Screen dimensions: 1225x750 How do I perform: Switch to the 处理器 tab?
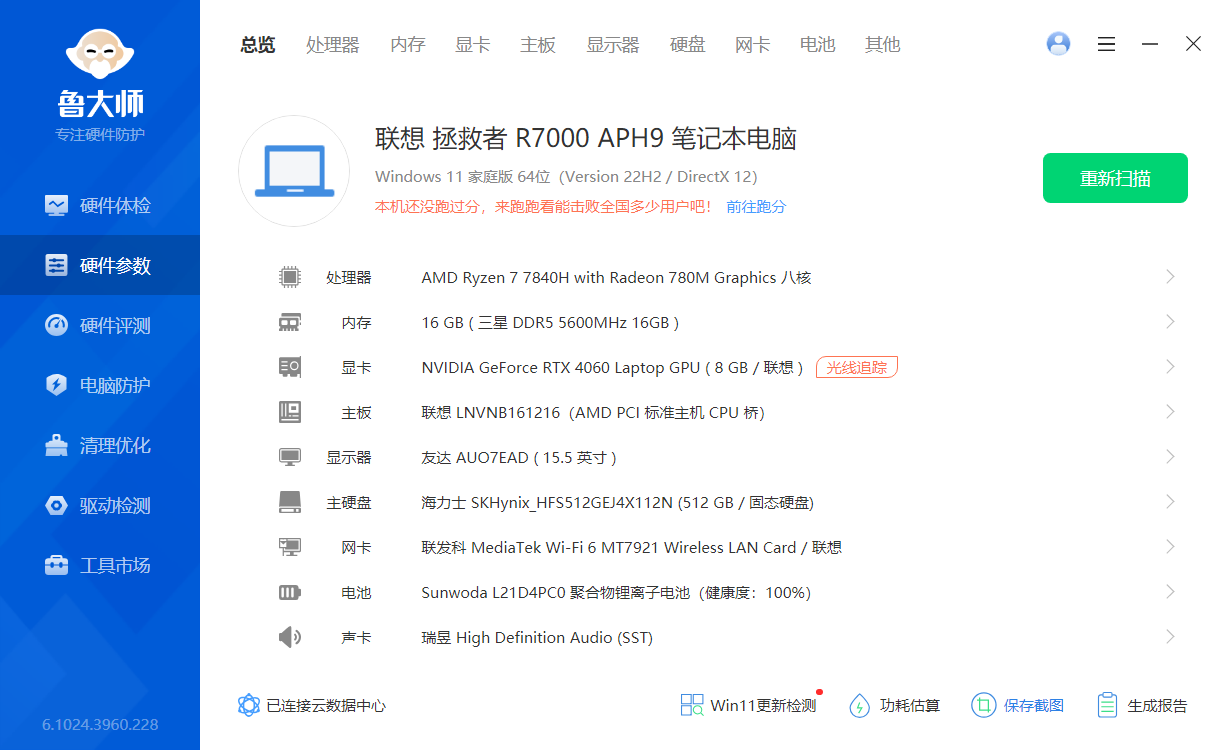coord(333,44)
